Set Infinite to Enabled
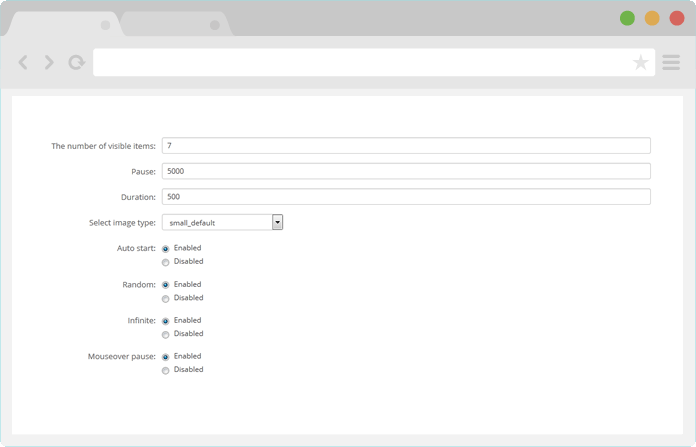The image size is (696, 447). [x=166, y=321]
